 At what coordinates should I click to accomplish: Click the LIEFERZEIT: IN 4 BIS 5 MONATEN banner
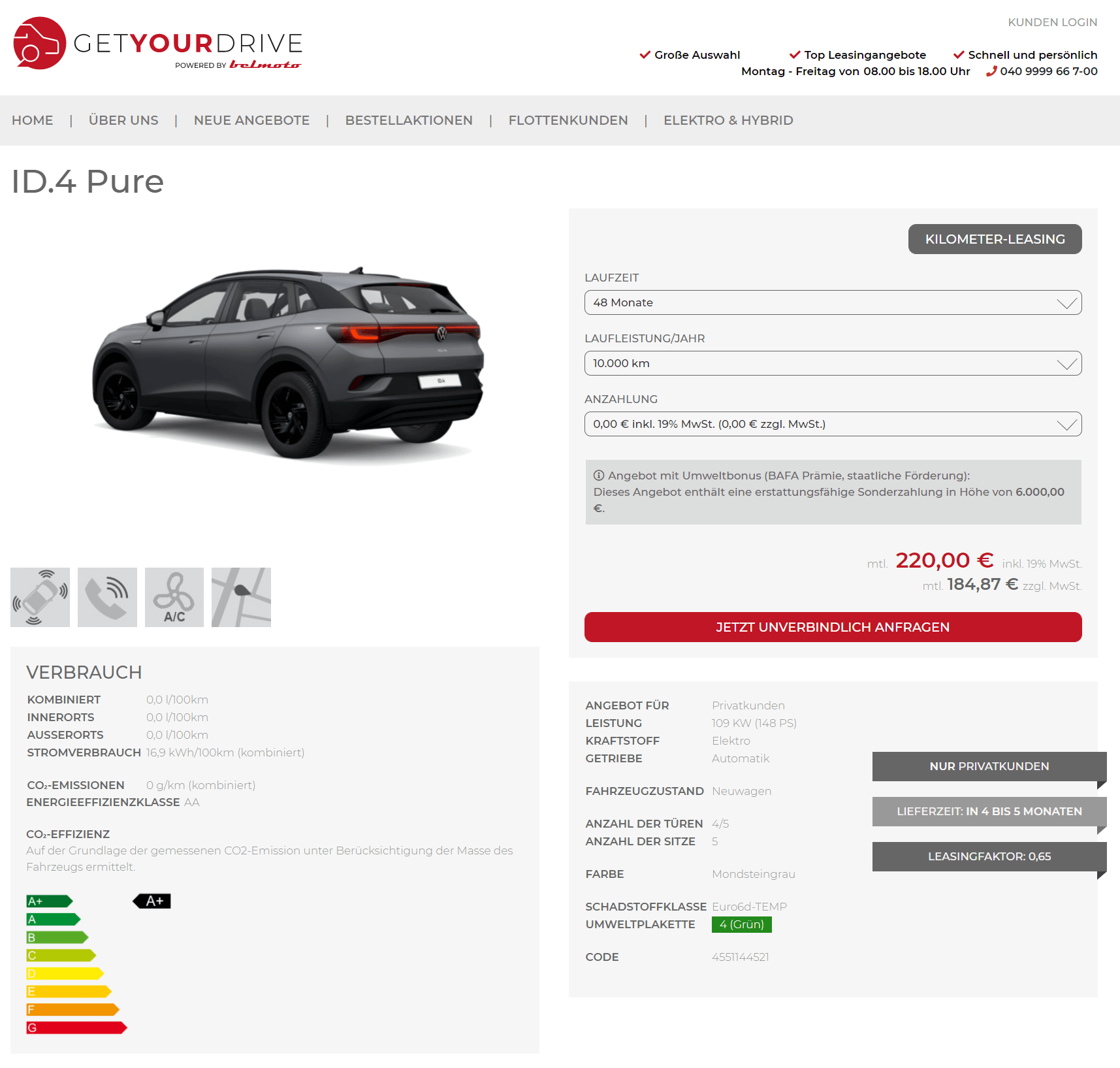click(989, 811)
